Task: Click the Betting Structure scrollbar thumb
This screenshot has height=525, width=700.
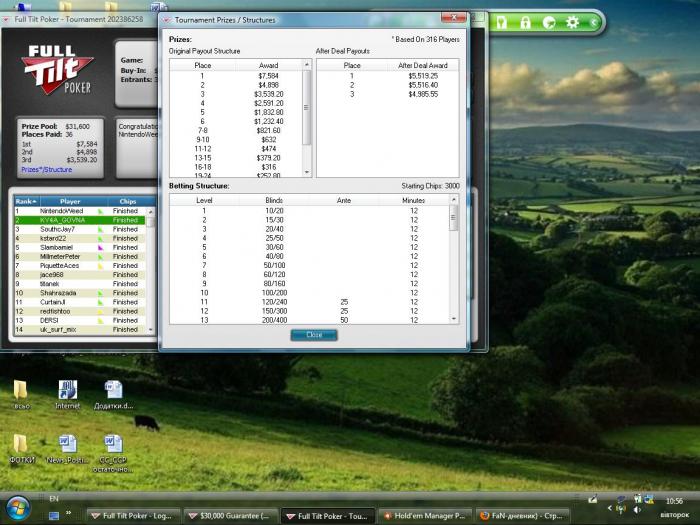Action: click(x=454, y=218)
